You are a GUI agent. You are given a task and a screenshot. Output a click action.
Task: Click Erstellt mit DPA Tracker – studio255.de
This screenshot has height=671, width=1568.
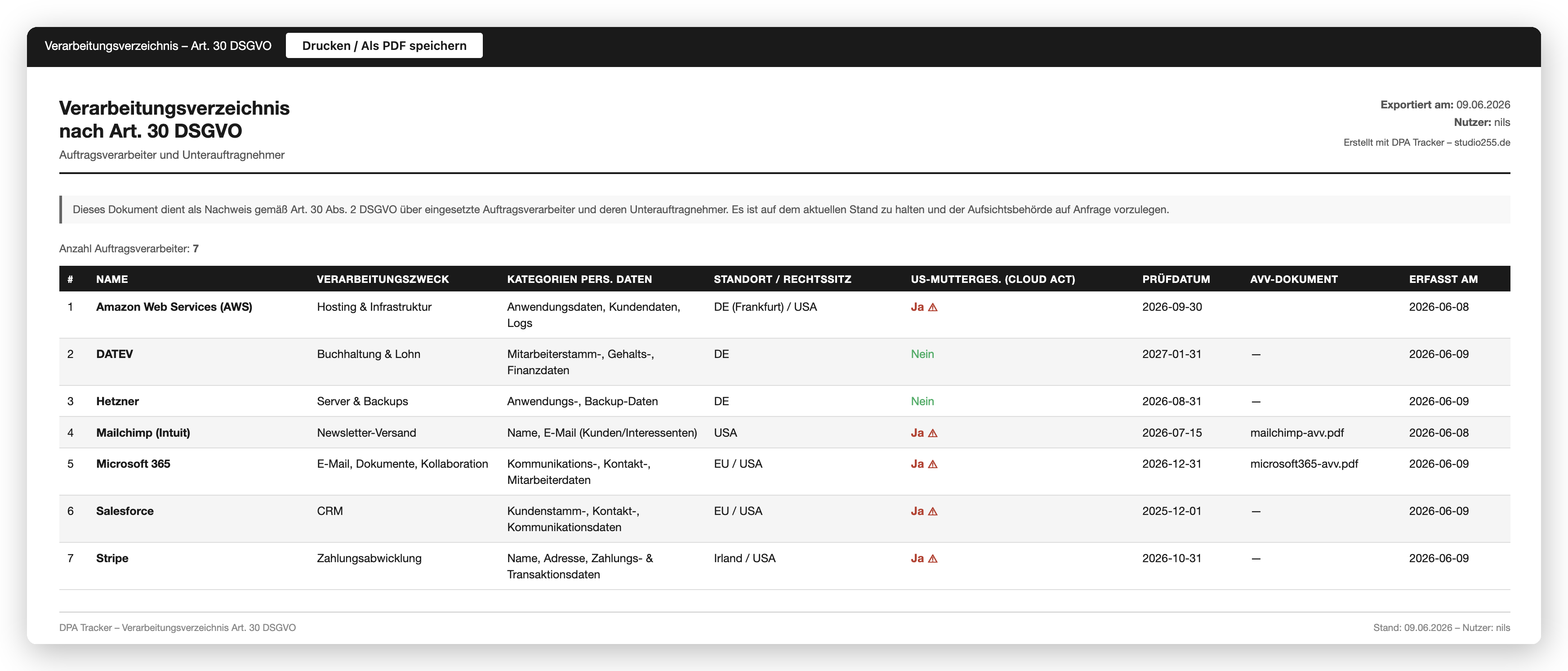point(1427,143)
